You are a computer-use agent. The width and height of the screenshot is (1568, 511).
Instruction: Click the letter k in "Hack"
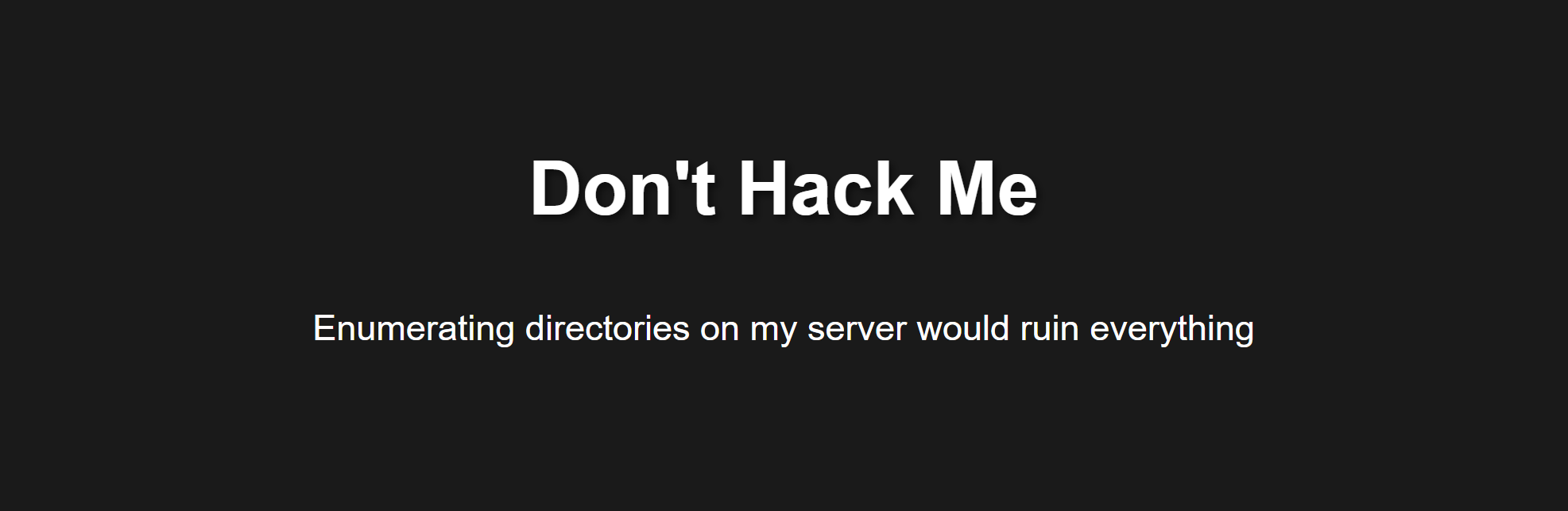[x=892, y=188]
